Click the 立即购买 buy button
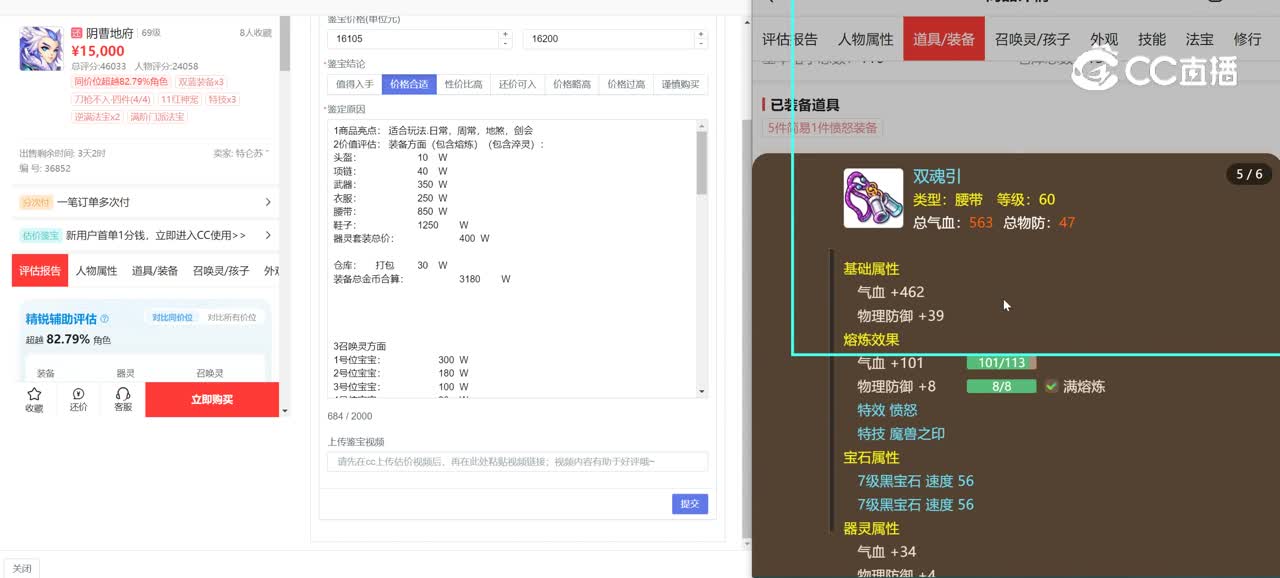The height and width of the screenshot is (578, 1280). (211, 399)
